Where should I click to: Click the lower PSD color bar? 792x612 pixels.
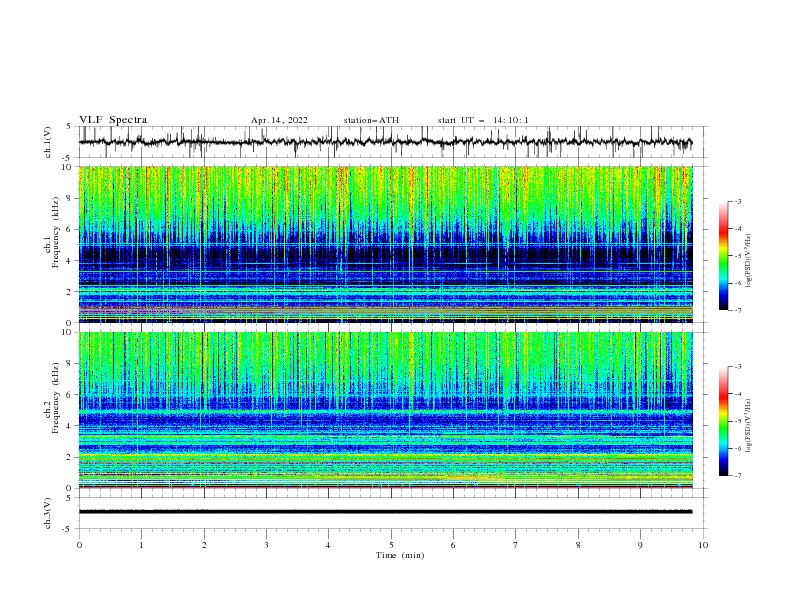723,421
